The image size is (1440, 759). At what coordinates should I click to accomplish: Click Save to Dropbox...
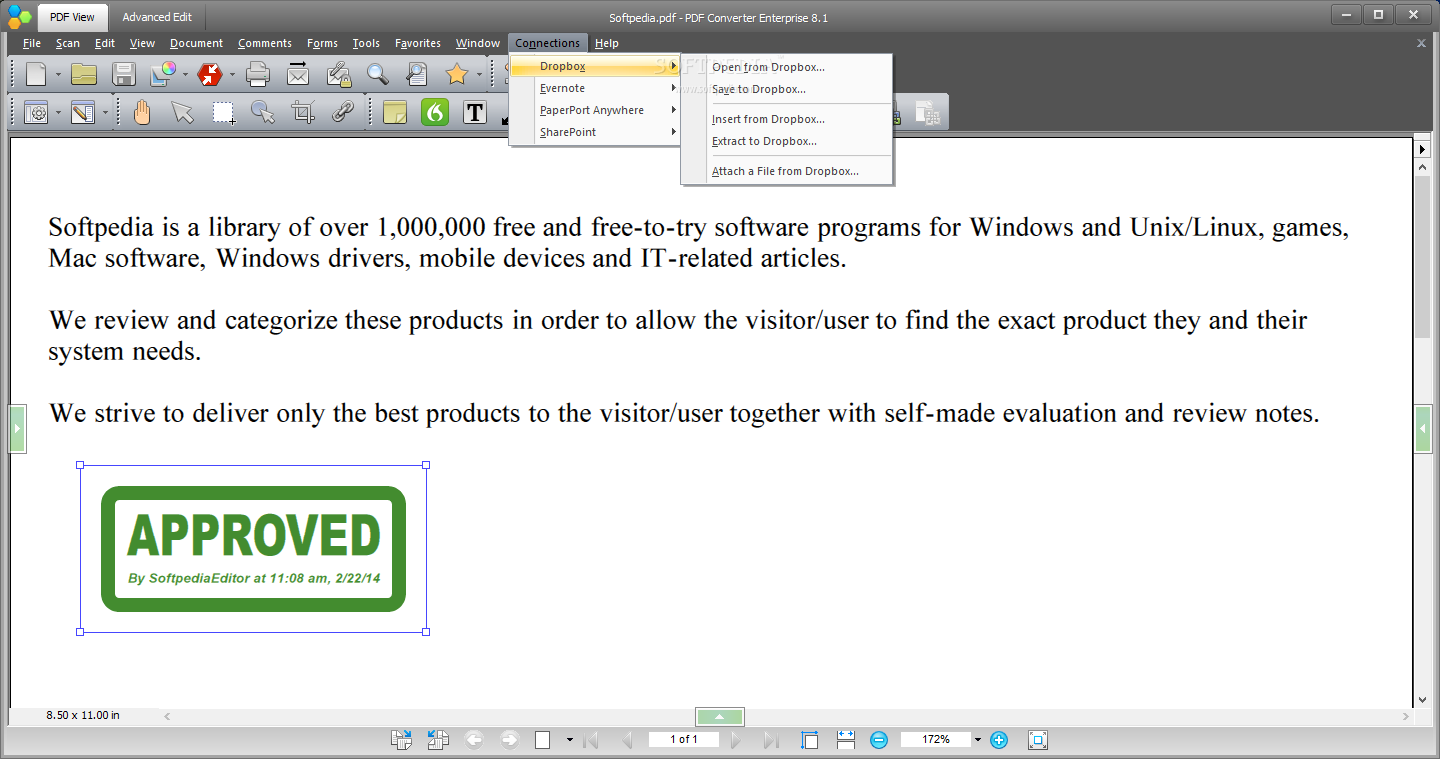(x=787, y=89)
